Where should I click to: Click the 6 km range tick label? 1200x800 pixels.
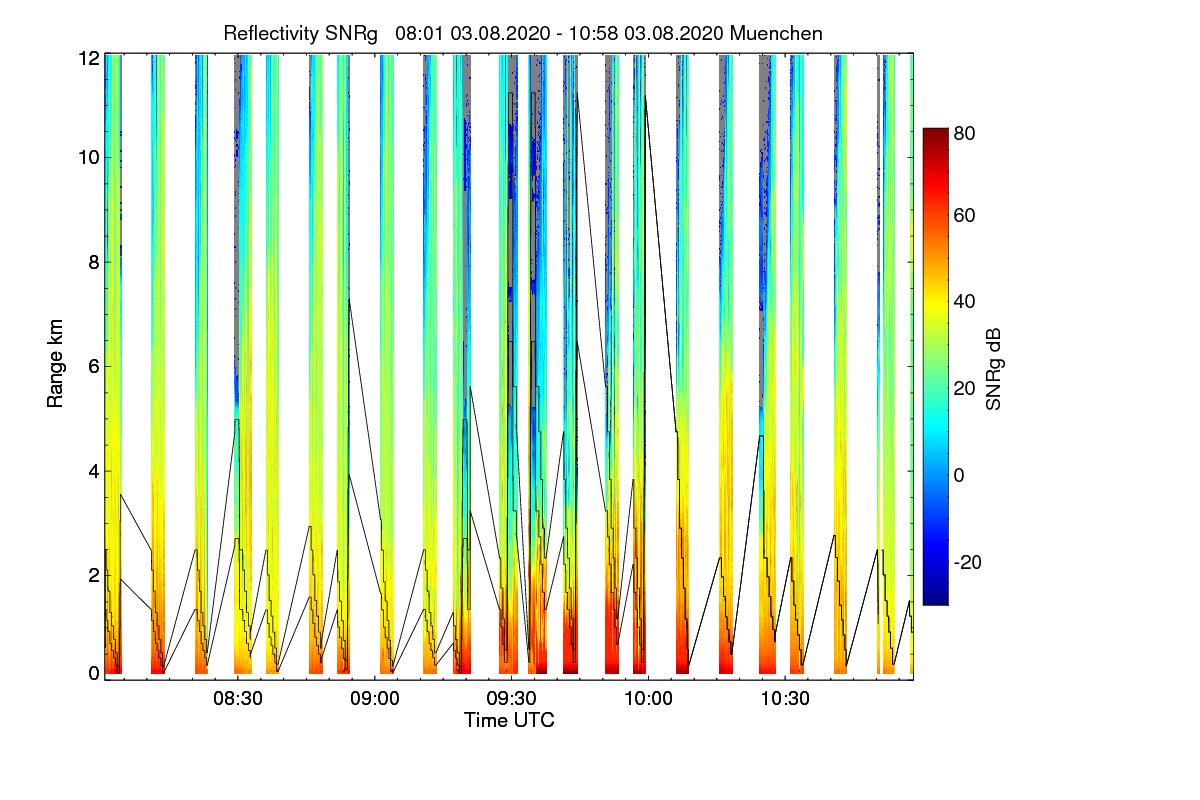click(x=92, y=367)
